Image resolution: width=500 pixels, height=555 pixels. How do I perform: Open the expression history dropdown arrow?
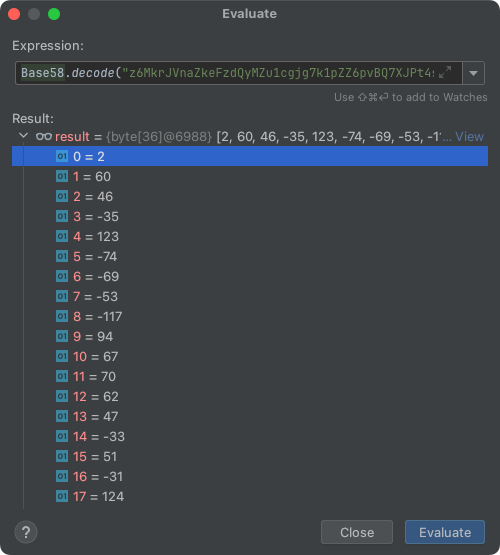tap(473, 73)
